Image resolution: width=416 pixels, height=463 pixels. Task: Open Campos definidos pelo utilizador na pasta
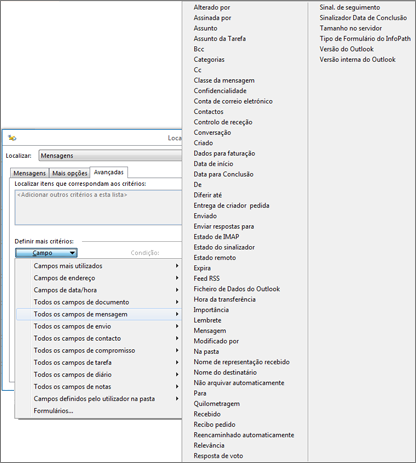tap(99, 399)
